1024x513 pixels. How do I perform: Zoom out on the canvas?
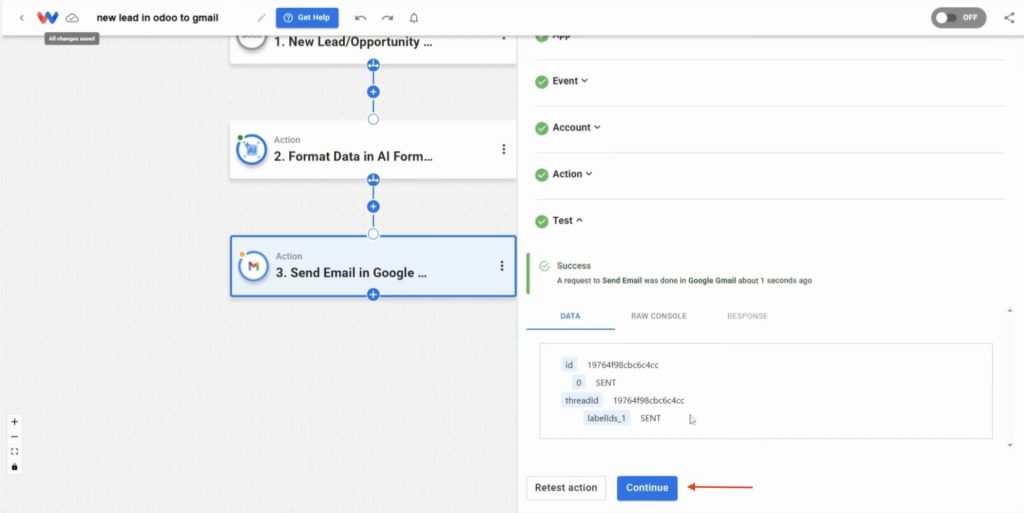click(x=14, y=437)
